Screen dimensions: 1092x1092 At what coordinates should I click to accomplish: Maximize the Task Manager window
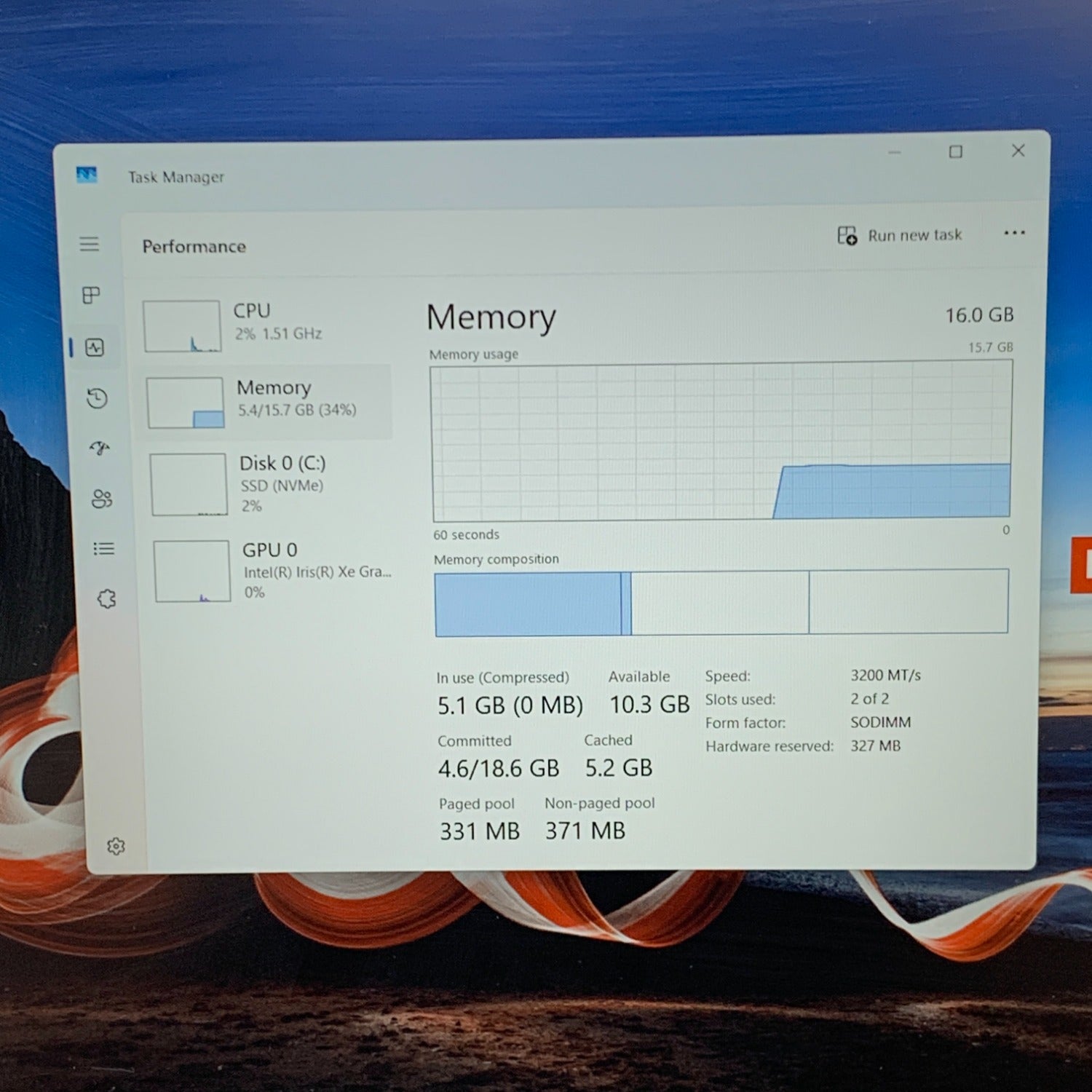point(955,151)
